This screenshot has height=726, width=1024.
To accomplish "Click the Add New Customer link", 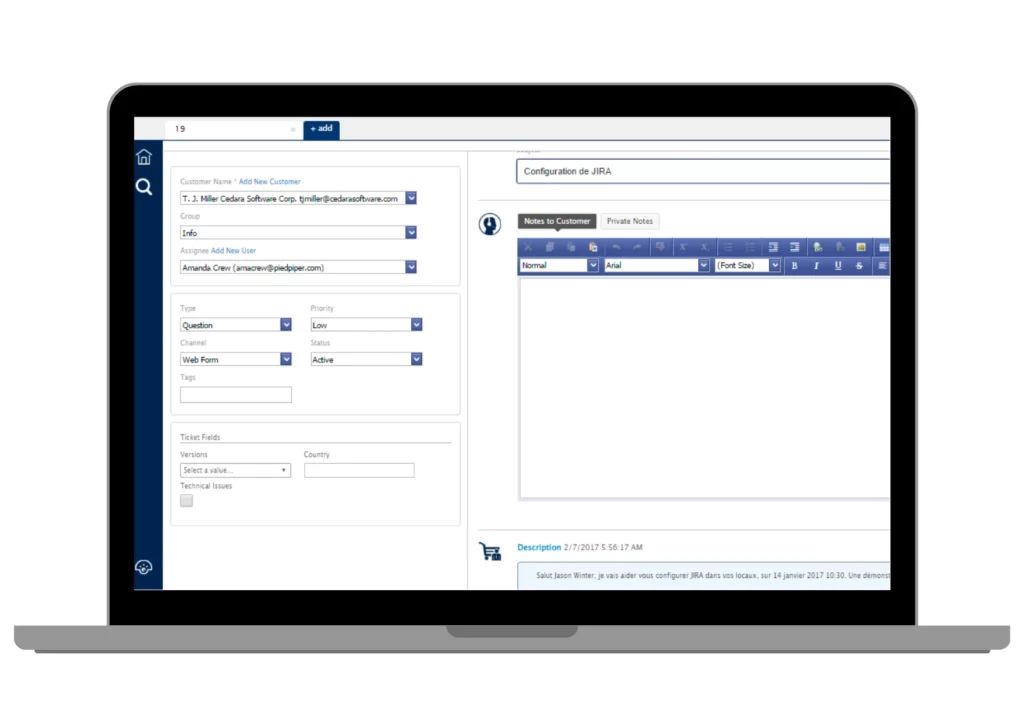I will [x=269, y=181].
